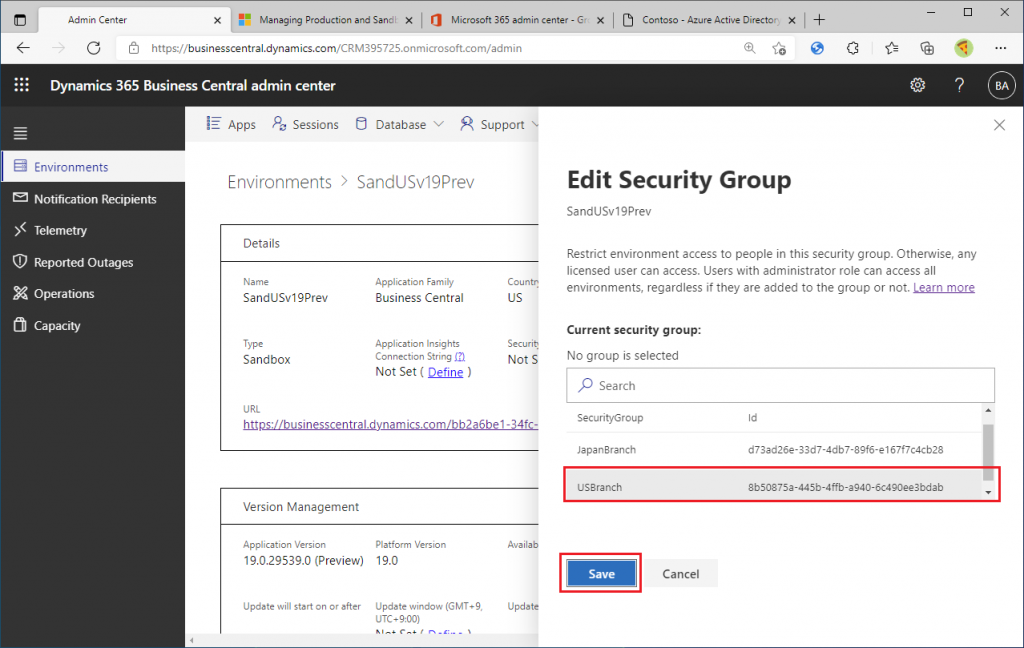
Task: Open Notification Recipients in the sidebar
Action: pos(93,199)
